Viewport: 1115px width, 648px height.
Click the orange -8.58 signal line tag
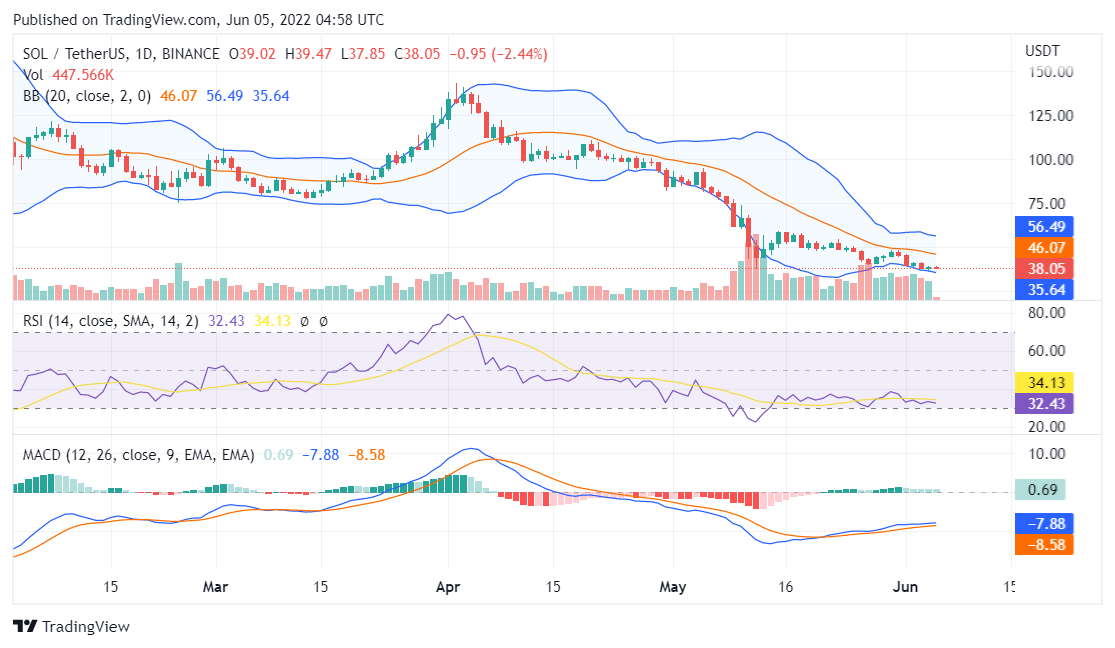[x=1043, y=545]
